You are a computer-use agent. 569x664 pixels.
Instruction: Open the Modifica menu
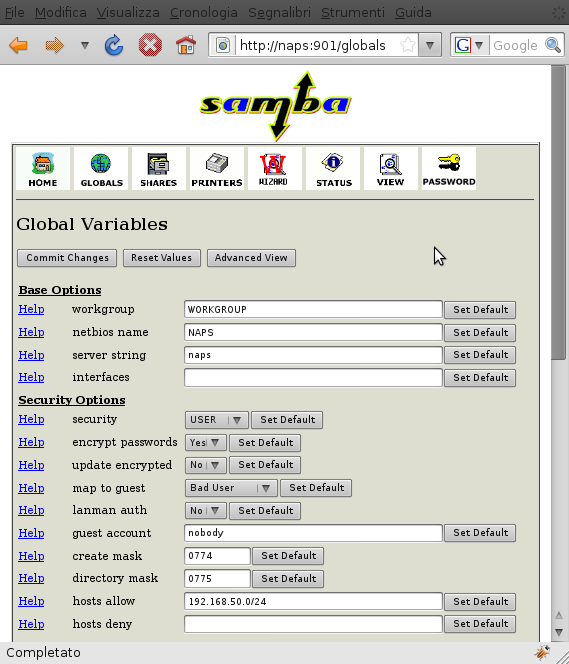[x=61, y=13]
